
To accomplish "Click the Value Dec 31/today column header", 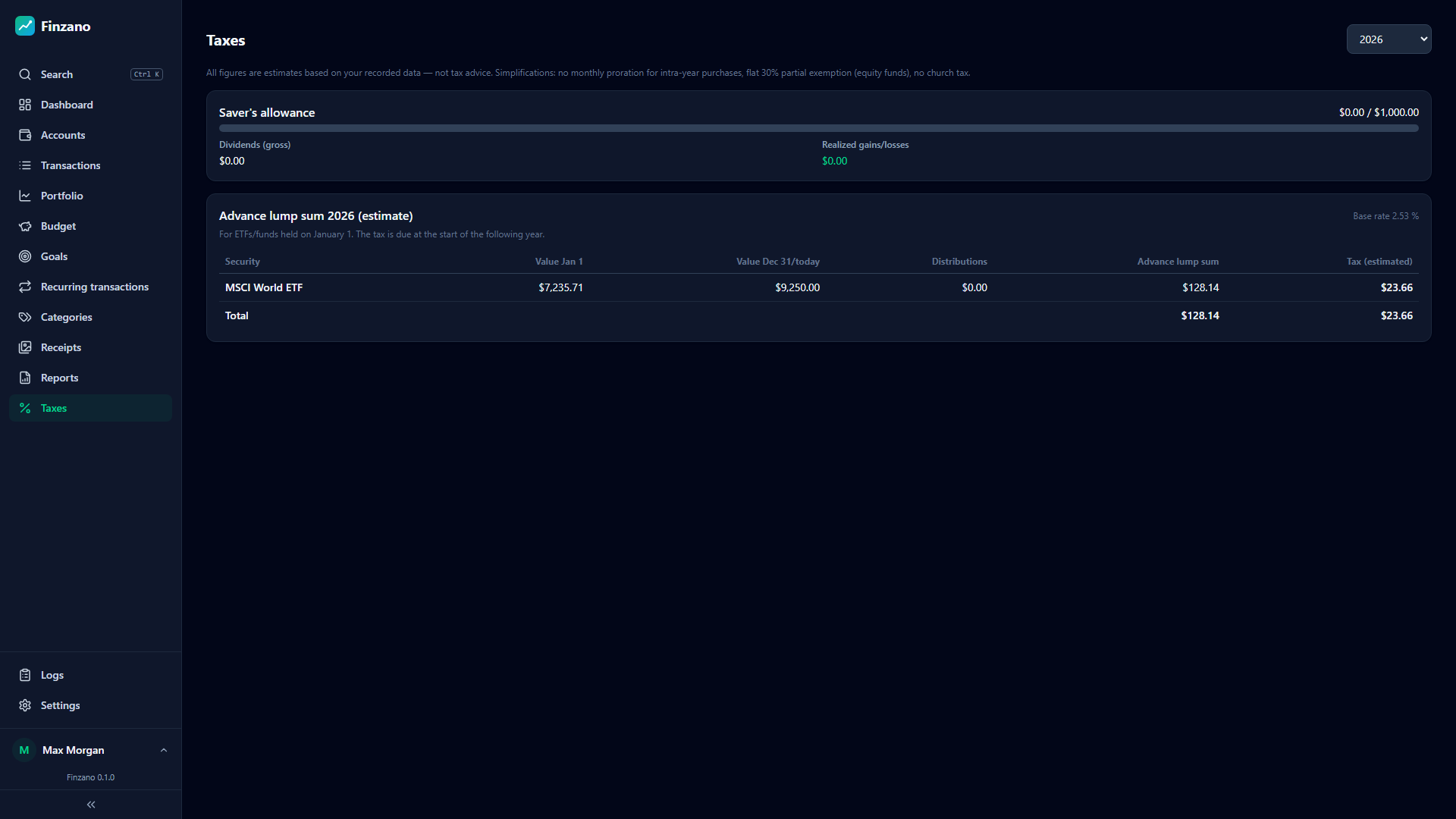I will pos(778,262).
